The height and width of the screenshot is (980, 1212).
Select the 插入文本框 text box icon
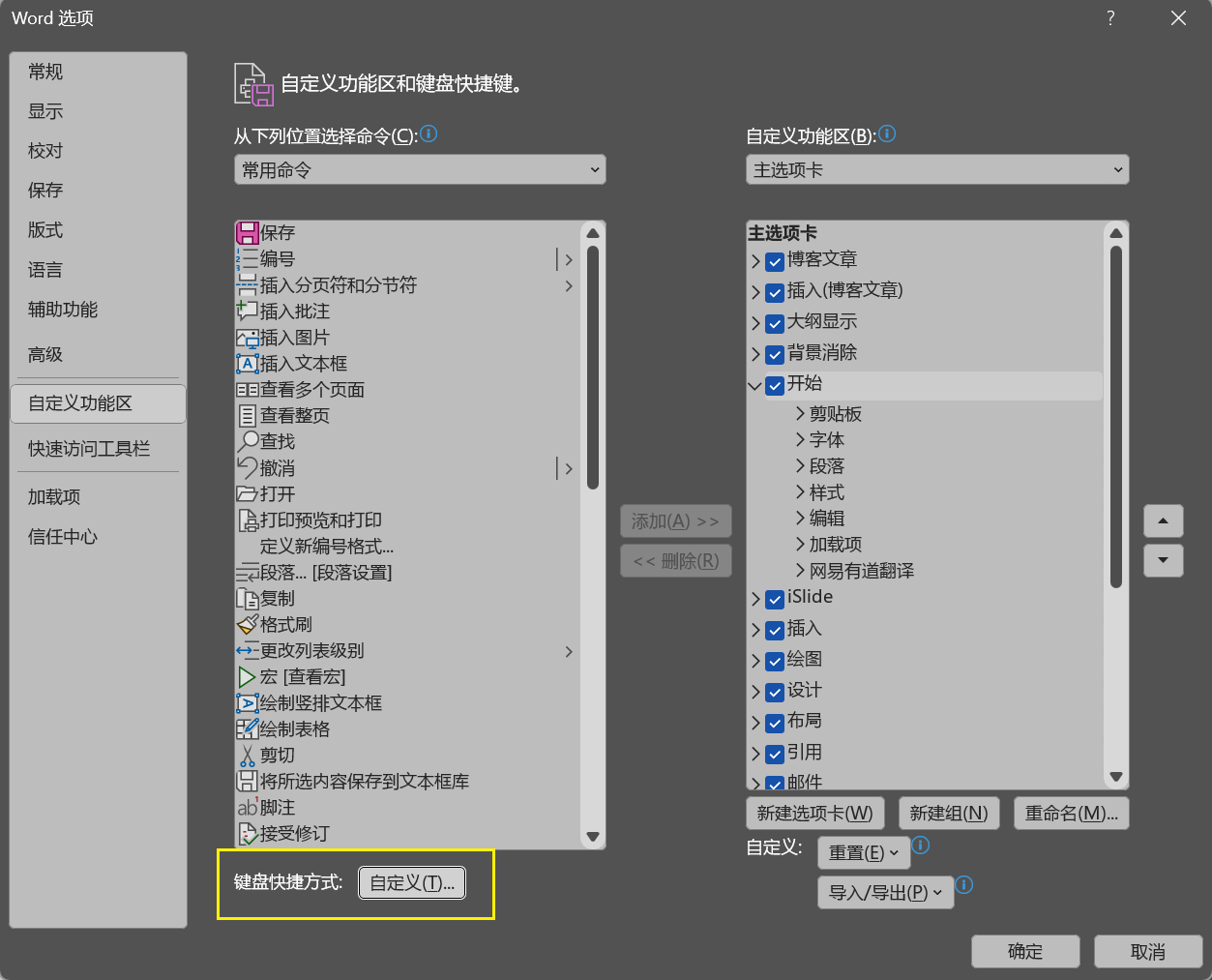click(248, 364)
